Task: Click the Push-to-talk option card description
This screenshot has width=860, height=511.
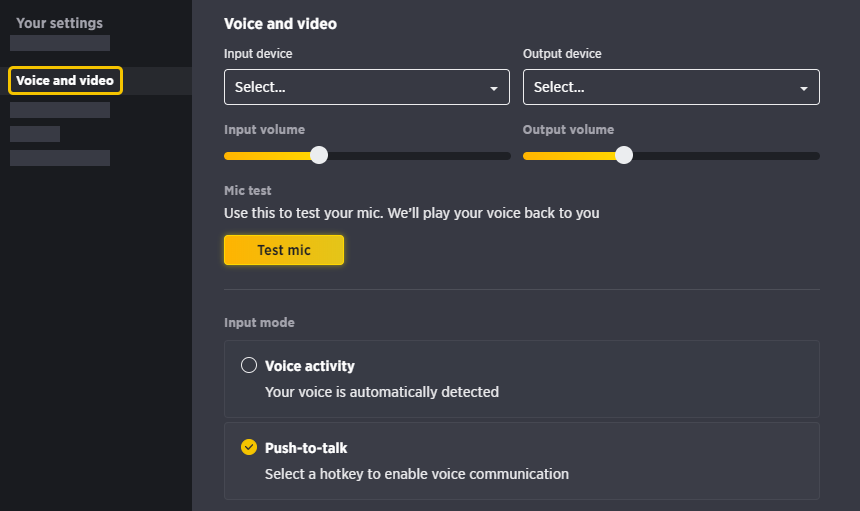Action: pos(416,474)
